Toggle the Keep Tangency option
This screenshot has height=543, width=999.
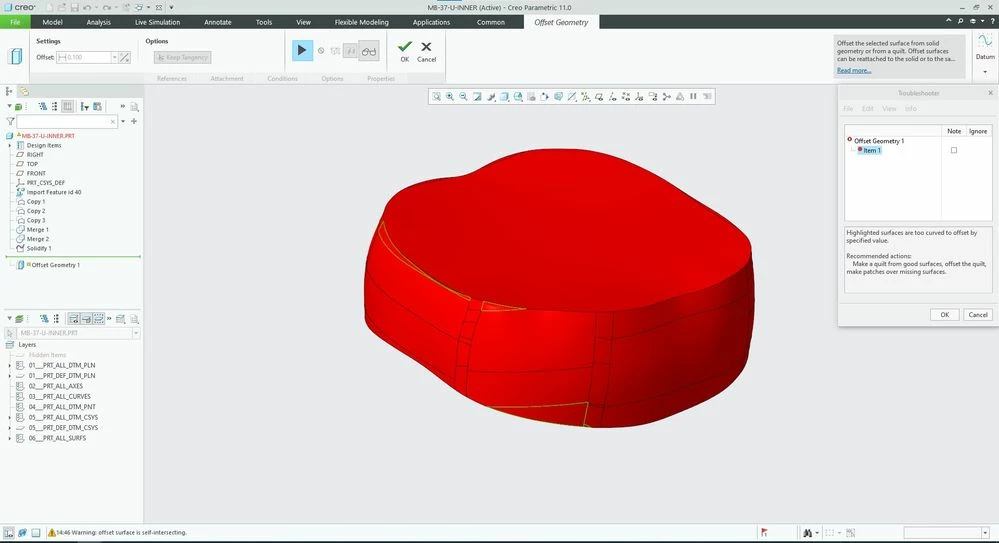pos(182,57)
